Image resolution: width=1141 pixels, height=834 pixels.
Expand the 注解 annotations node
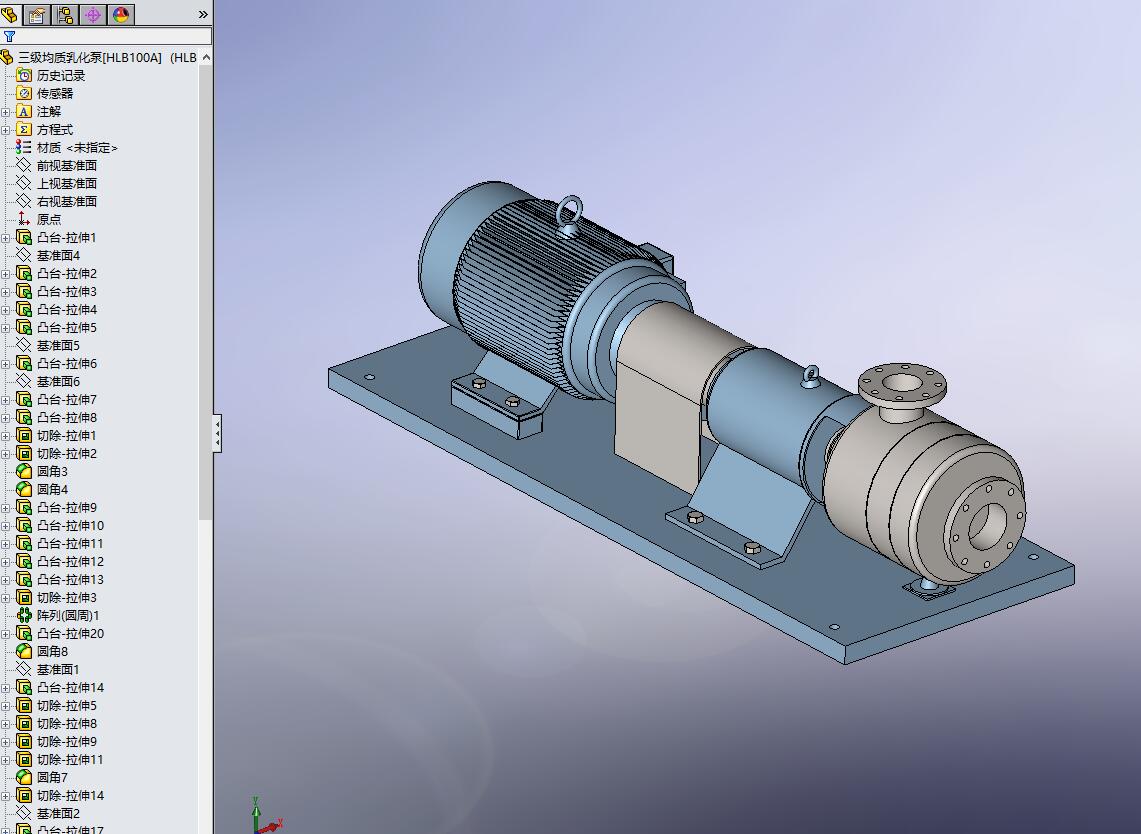(6, 111)
